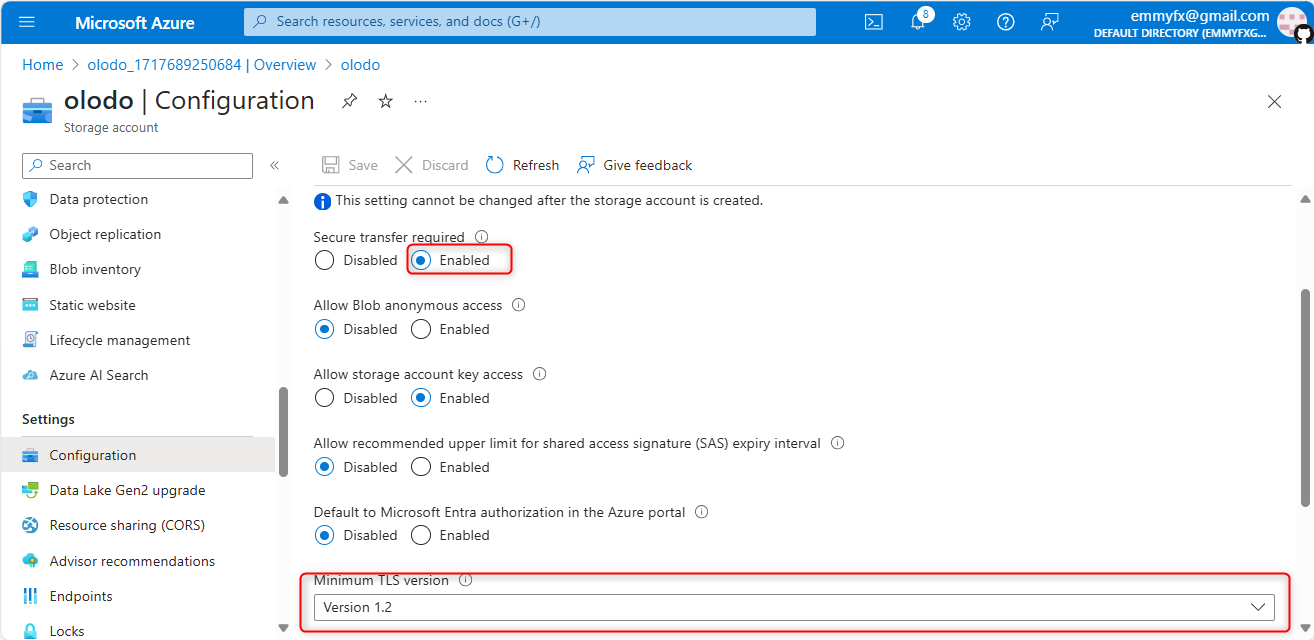Set Allow Blob anonymous access to Disabled

(x=324, y=329)
